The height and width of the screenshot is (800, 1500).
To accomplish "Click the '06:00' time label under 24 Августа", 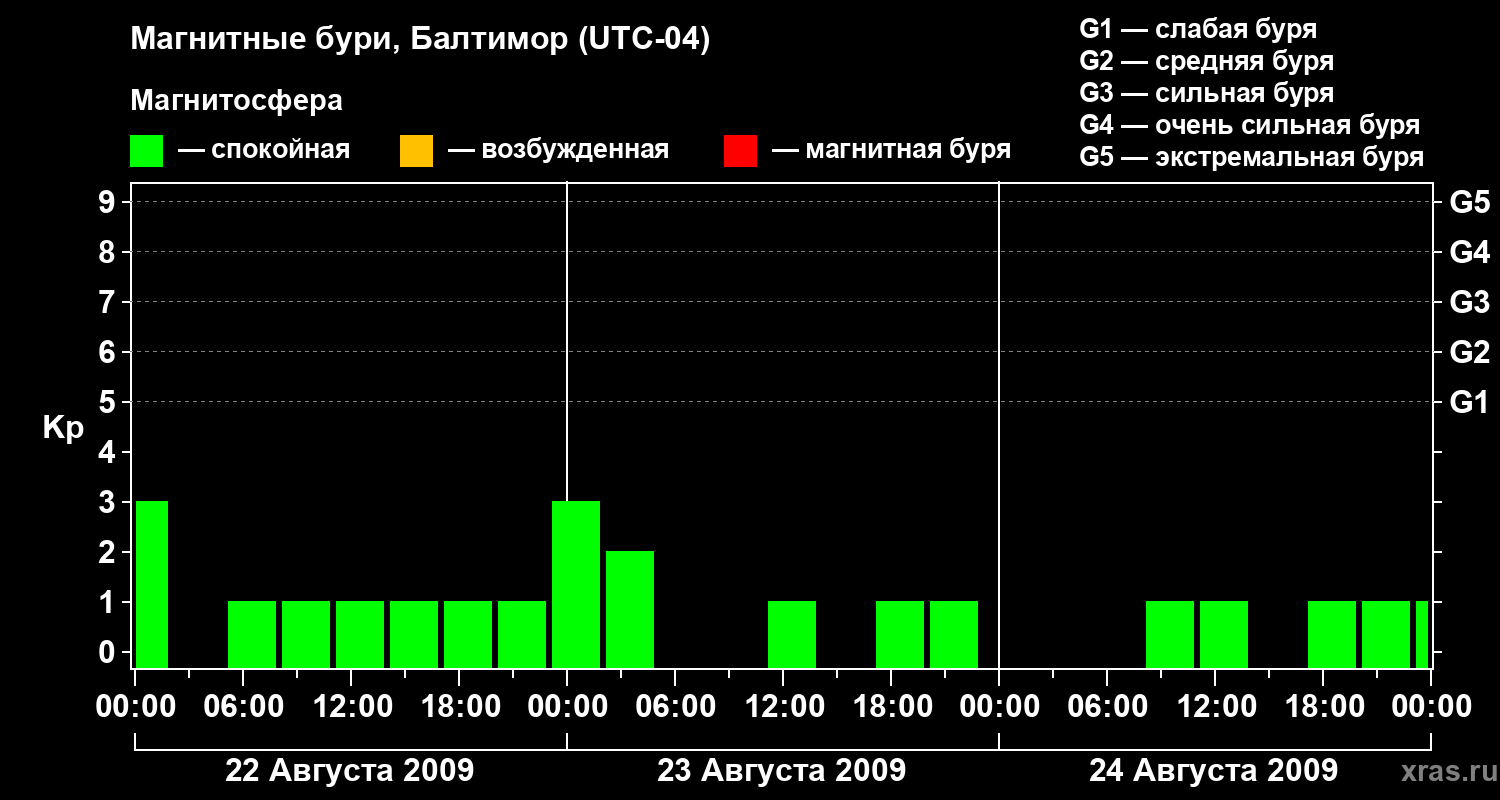I will [1106, 707].
